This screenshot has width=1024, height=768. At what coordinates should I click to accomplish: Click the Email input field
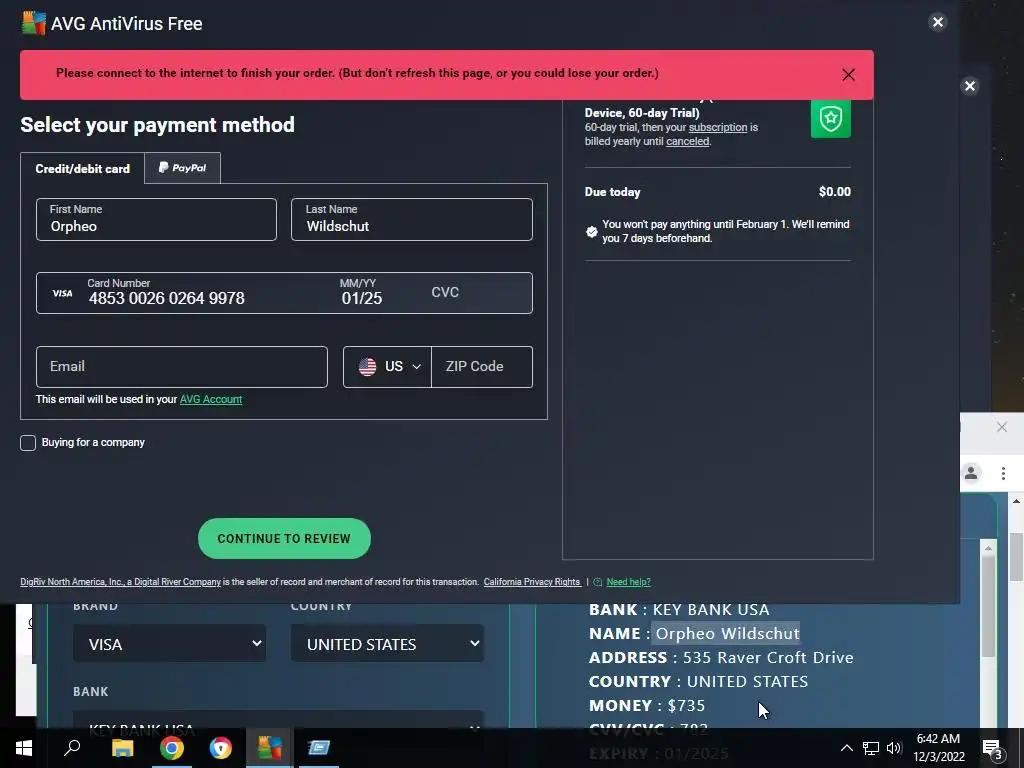coord(182,367)
